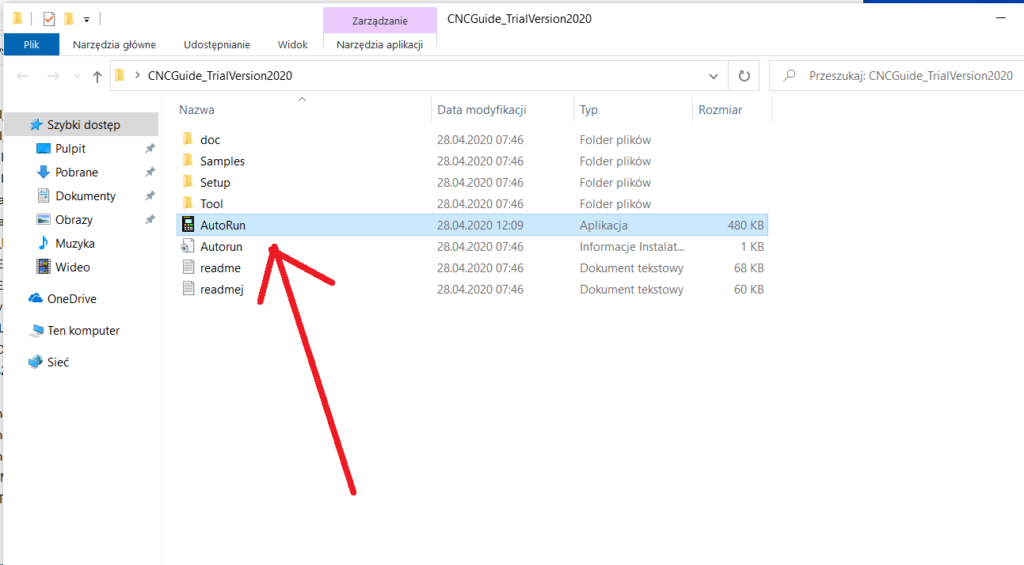Screen dimensions: 1024x565
Task: Click the Forward navigation arrow
Action: click(x=53, y=76)
